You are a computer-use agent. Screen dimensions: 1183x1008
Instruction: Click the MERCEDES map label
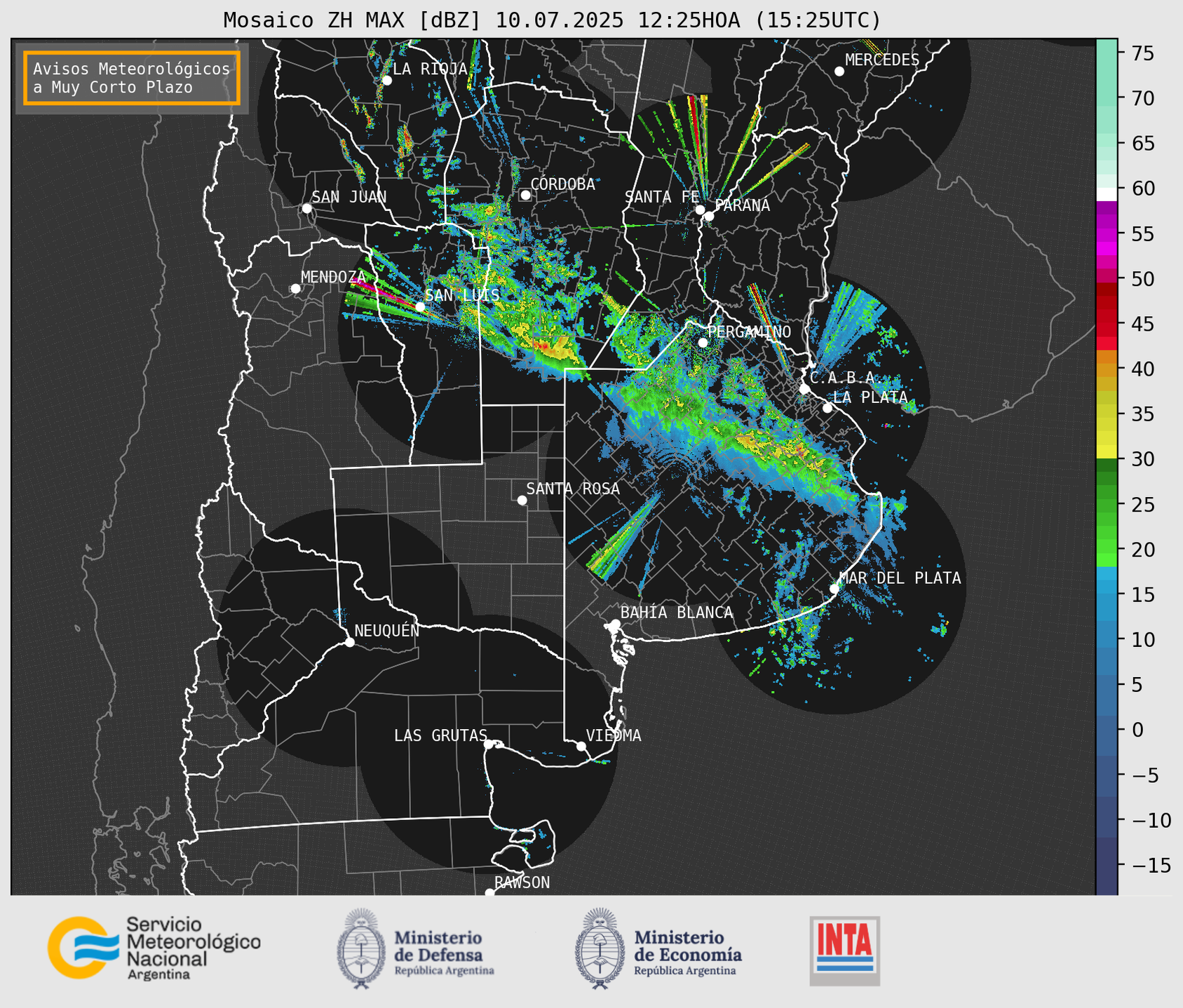(882, 60)
